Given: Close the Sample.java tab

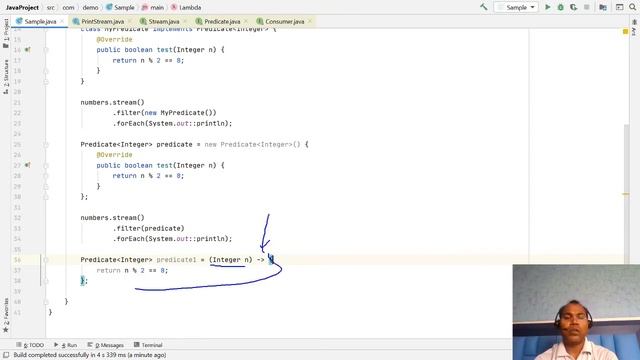Looking at the screenshot, I should coord(62,21).
